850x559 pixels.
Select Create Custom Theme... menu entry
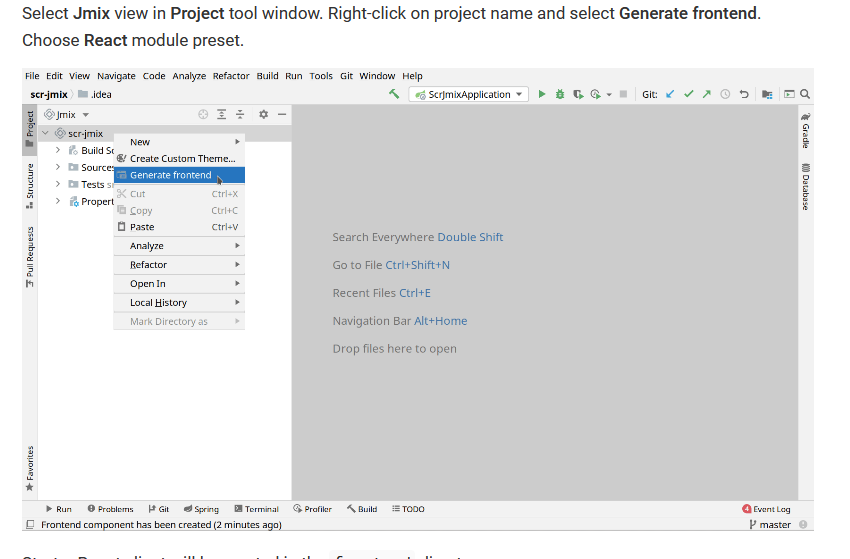coord(179,158)
